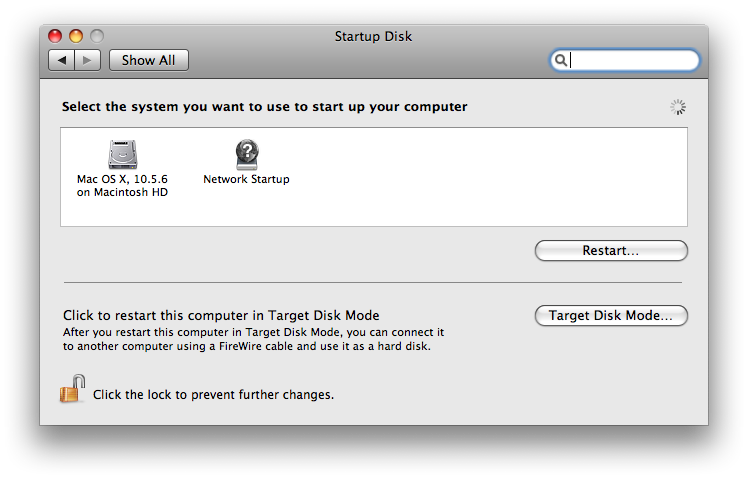Click the open padlock icon
748x480 pixels.
(x=71, y=390)
